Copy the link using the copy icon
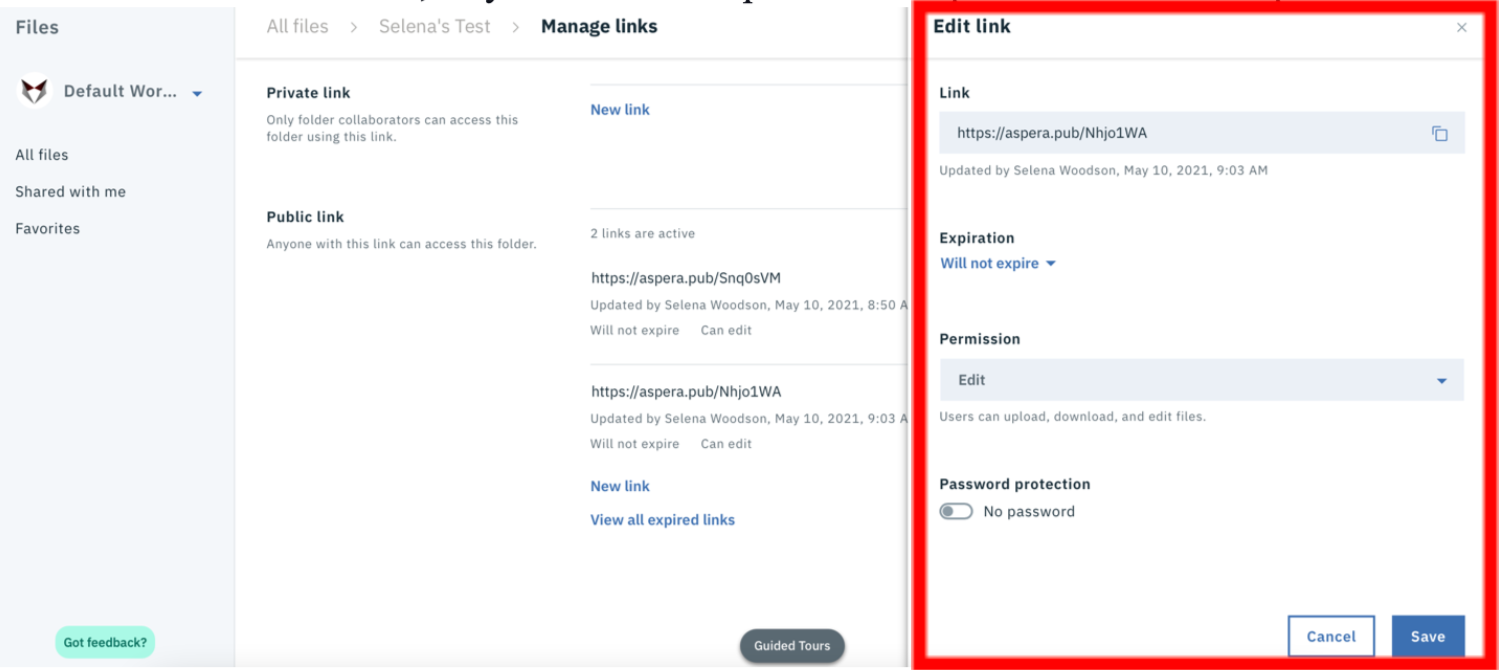The image size is (1499, 670). 1441,131
